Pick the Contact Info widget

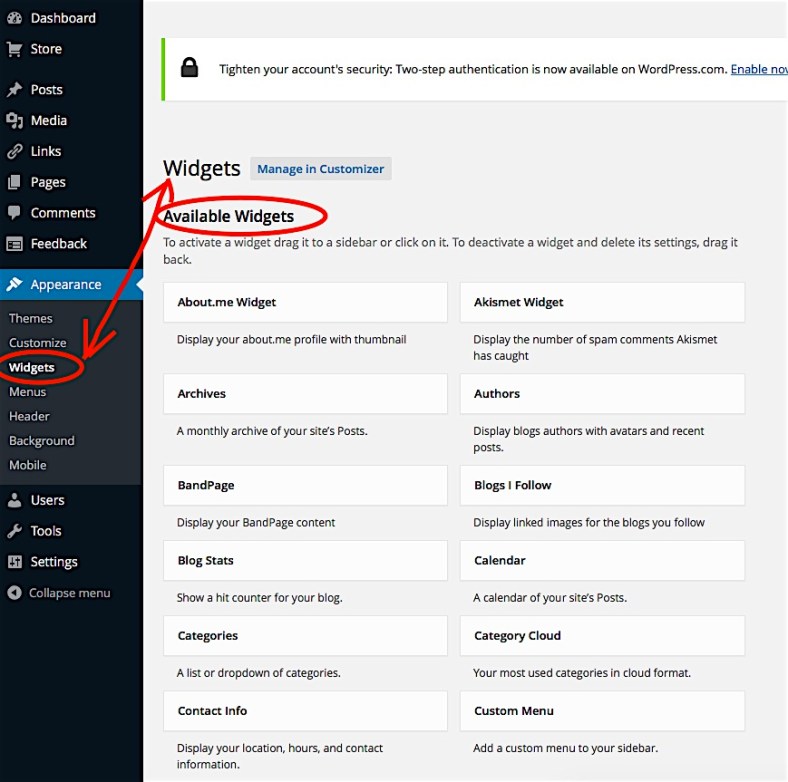pyautogui.click(x=305, y=711)
